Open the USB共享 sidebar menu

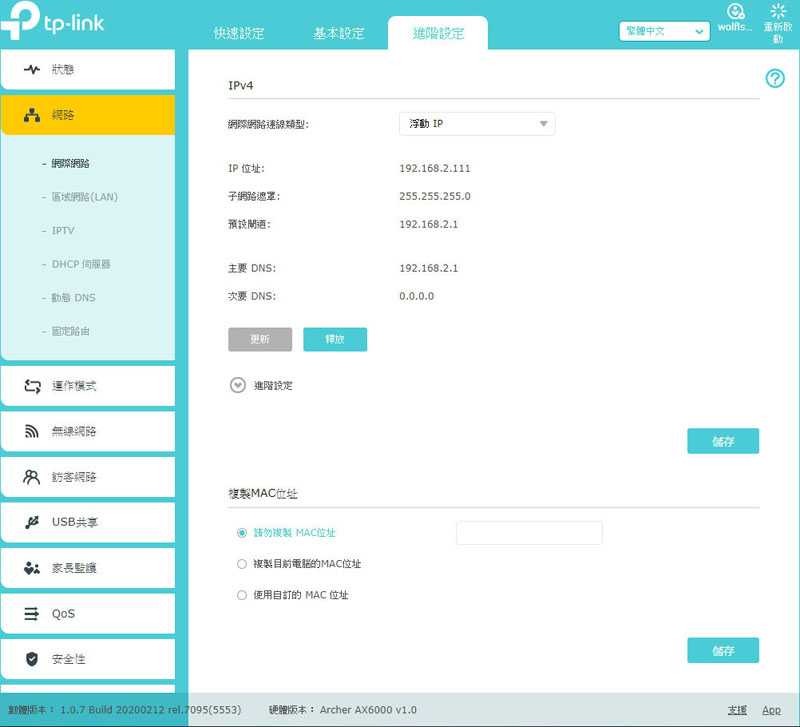[88, 522]
